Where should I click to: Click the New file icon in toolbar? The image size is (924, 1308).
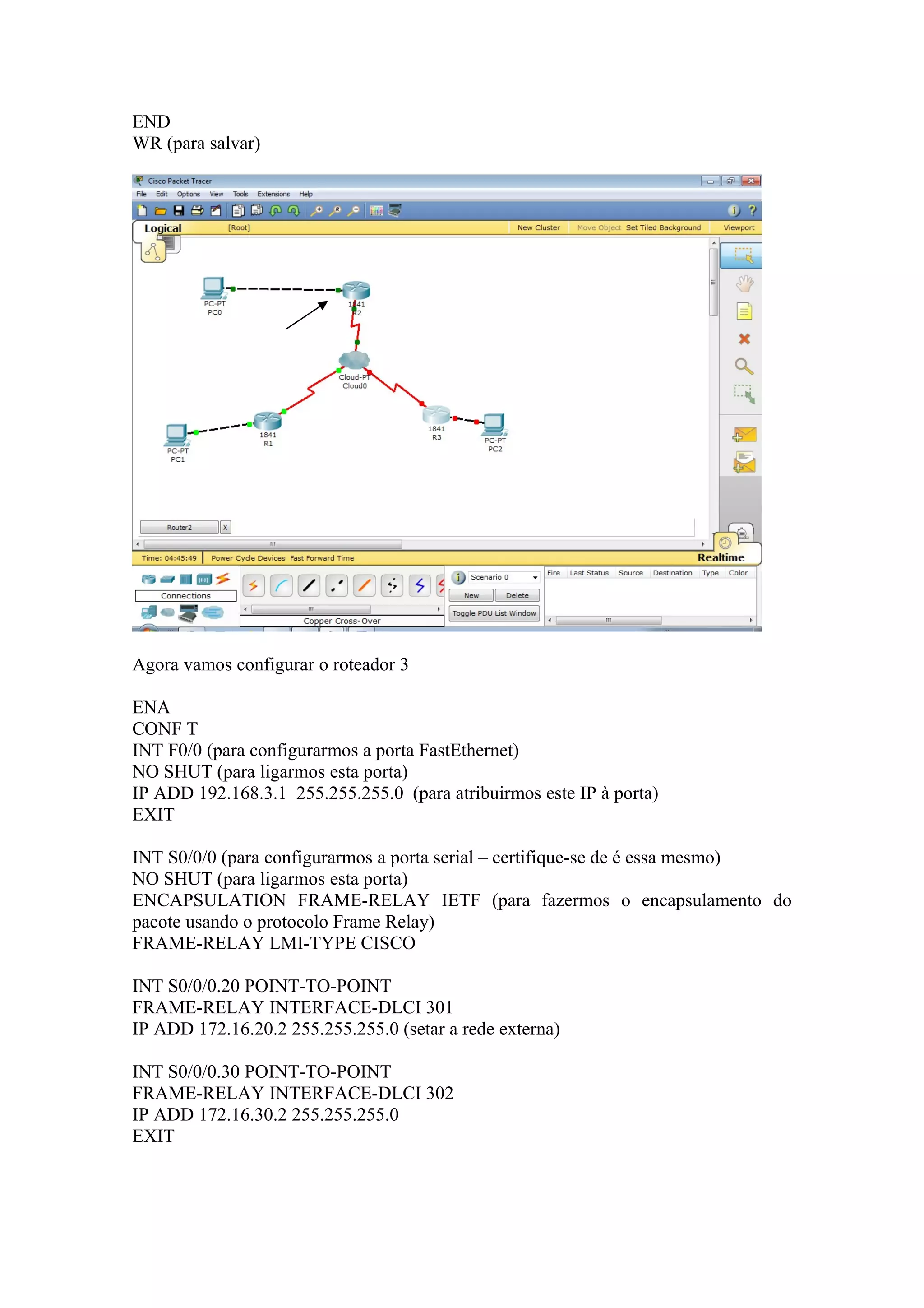pyautogui.click(x=142, y=211)
